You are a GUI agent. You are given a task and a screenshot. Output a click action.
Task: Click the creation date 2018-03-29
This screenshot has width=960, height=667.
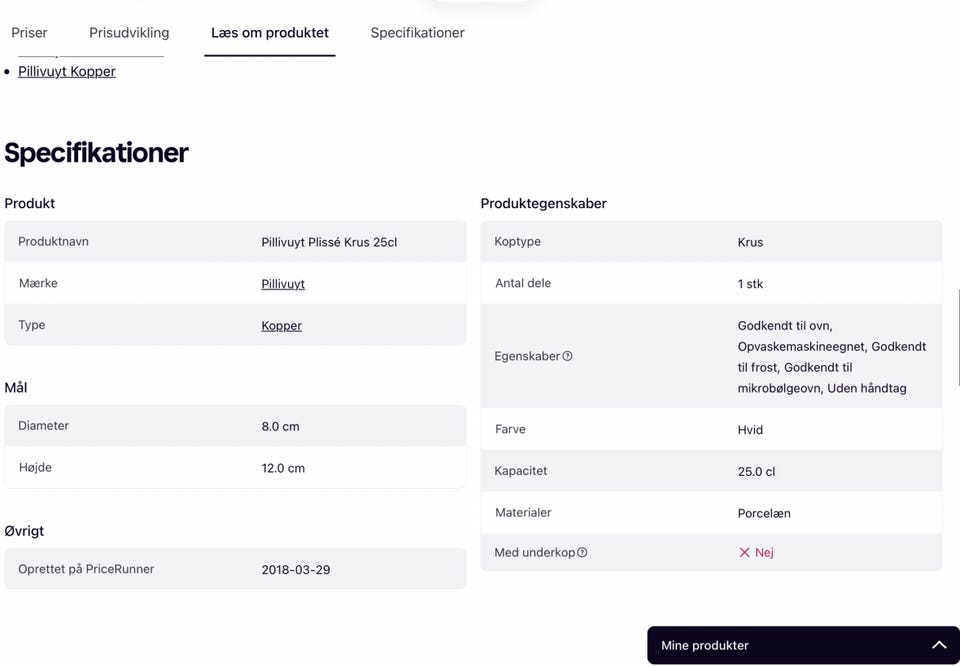[x=296, y=570]
